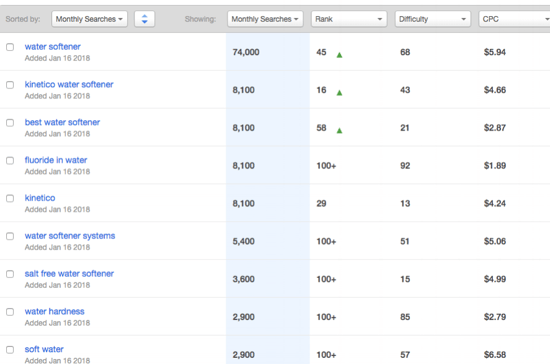Open the salt free water softener link
The width and height of the screenshot is (550, 364).
click(69, 274)
